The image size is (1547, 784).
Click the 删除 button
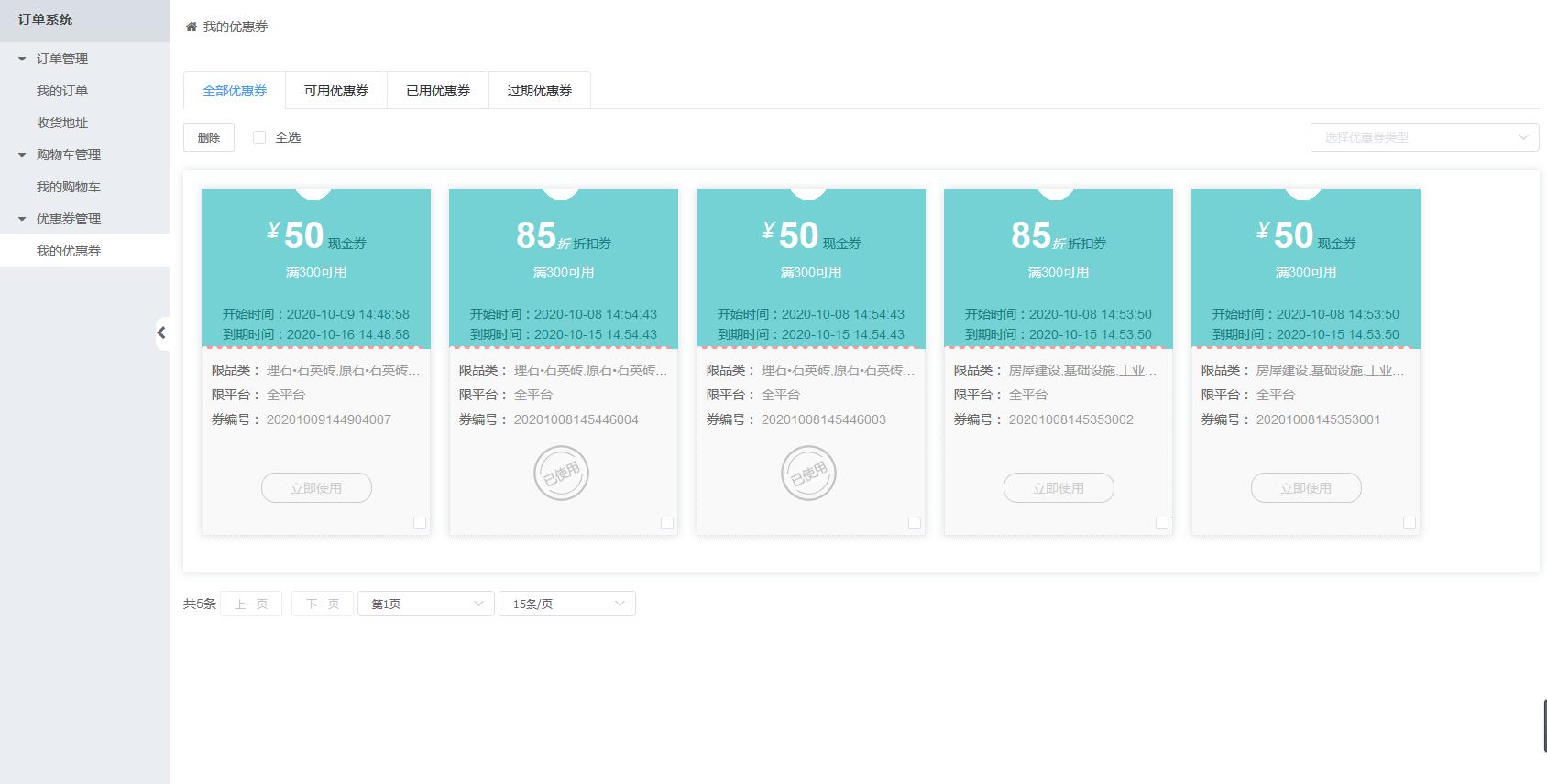pos(209,137)
